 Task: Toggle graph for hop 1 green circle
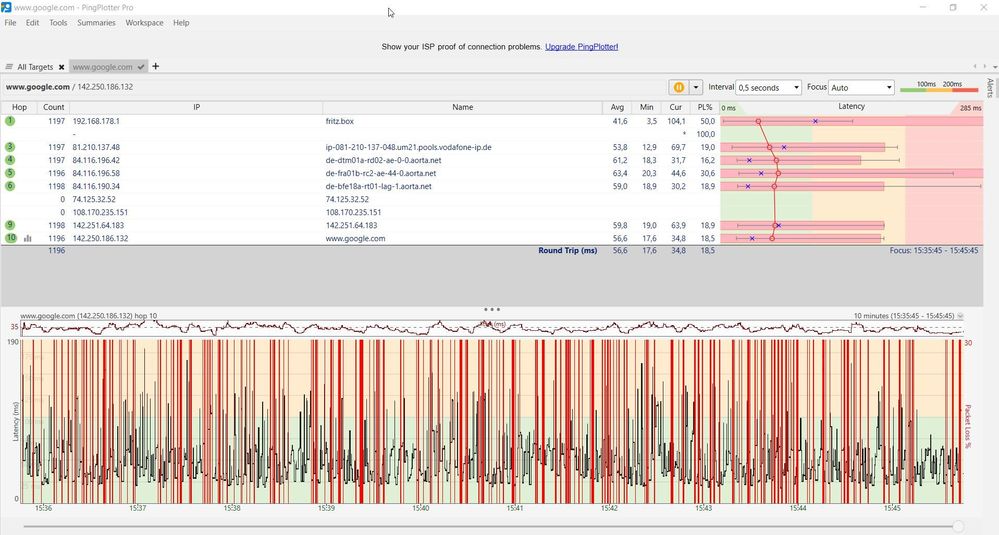tap(10, 120)
